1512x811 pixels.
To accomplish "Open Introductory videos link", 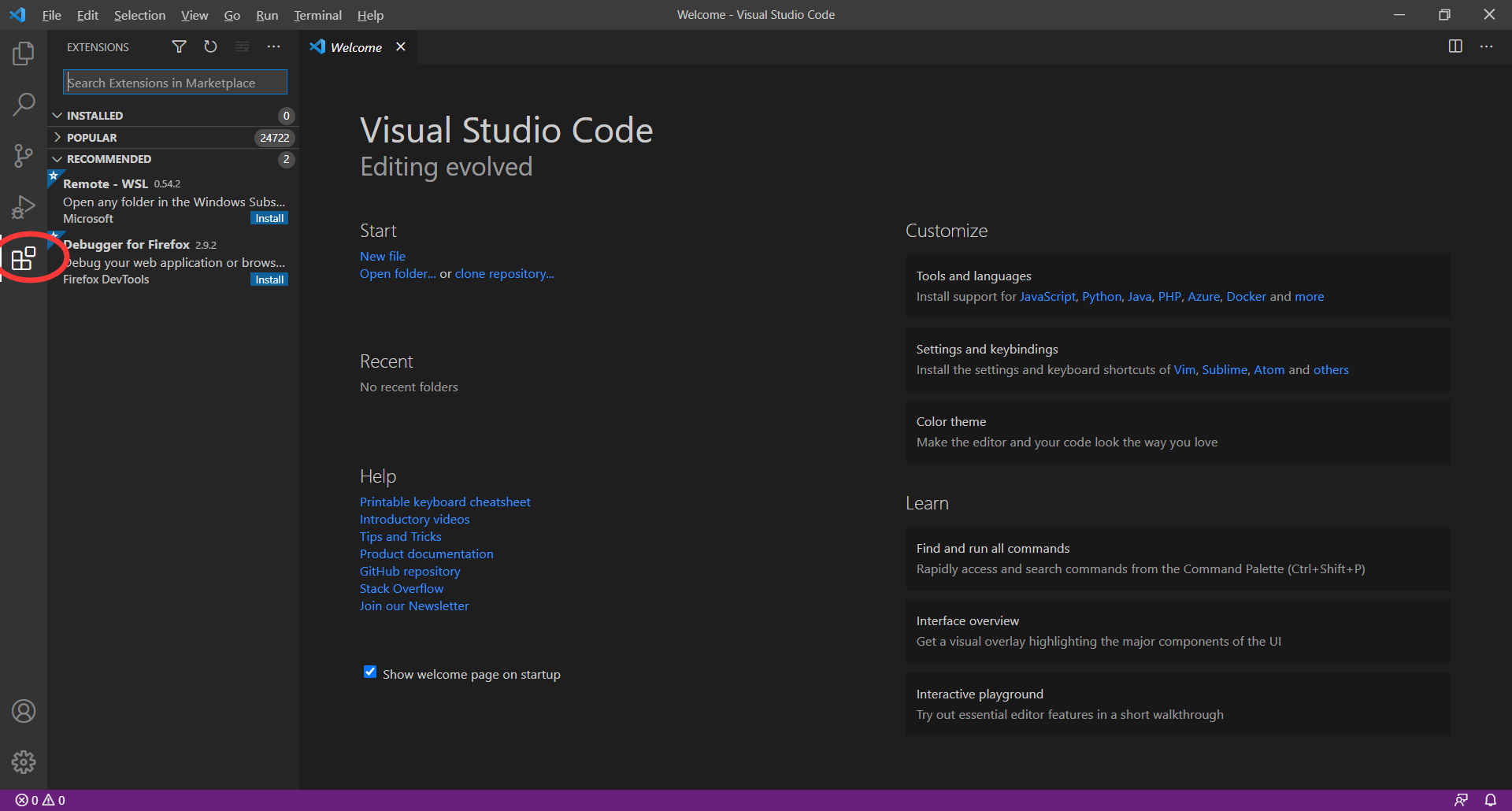I will coord(415,519).
